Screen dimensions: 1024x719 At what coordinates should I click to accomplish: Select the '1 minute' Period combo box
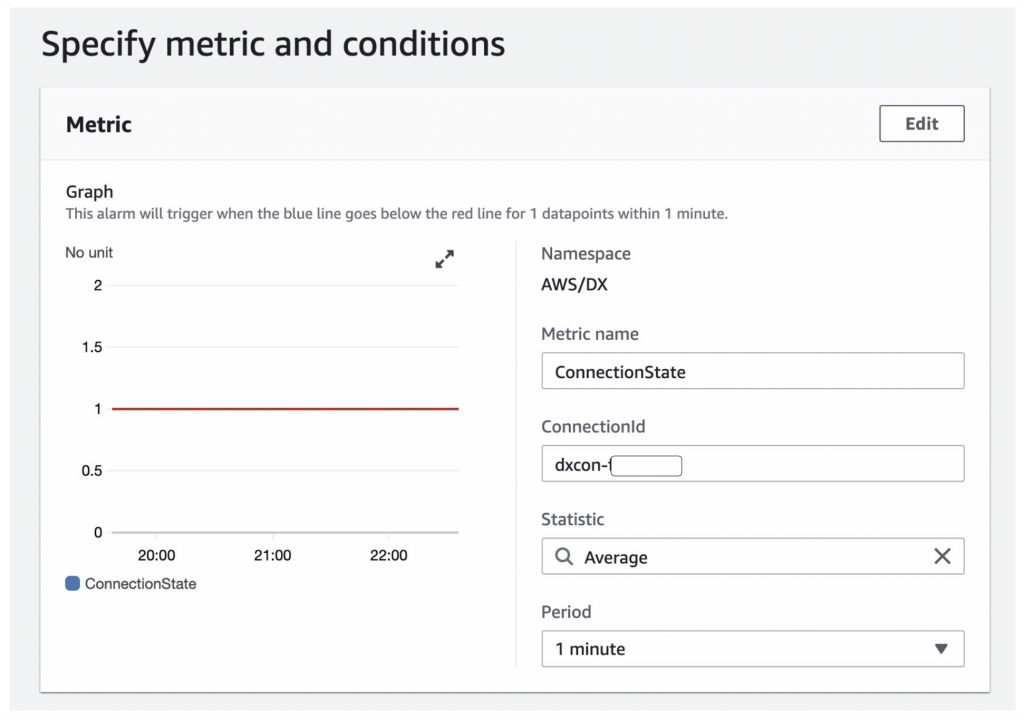pos(740,649)
